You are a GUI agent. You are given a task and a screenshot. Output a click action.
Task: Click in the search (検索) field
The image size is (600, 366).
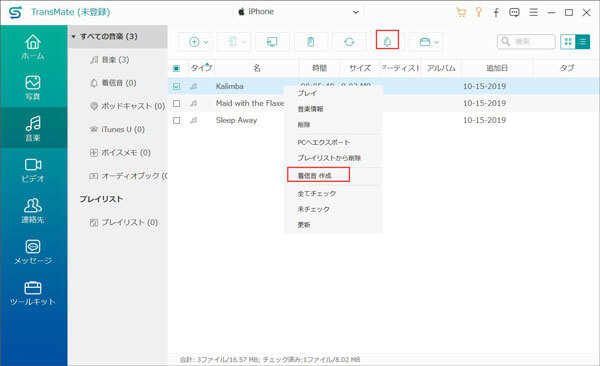click(526, 41)
